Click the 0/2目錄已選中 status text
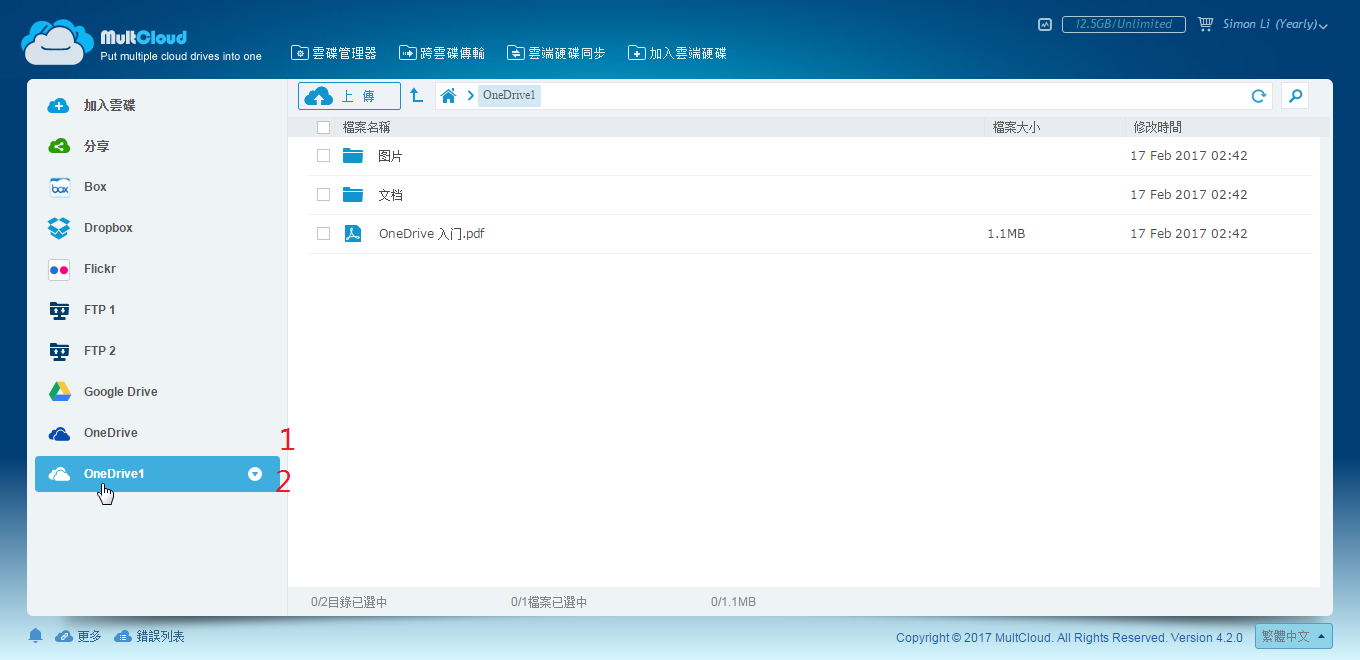This screenshot has height=660, width=1360. click(x=349, y=602)
